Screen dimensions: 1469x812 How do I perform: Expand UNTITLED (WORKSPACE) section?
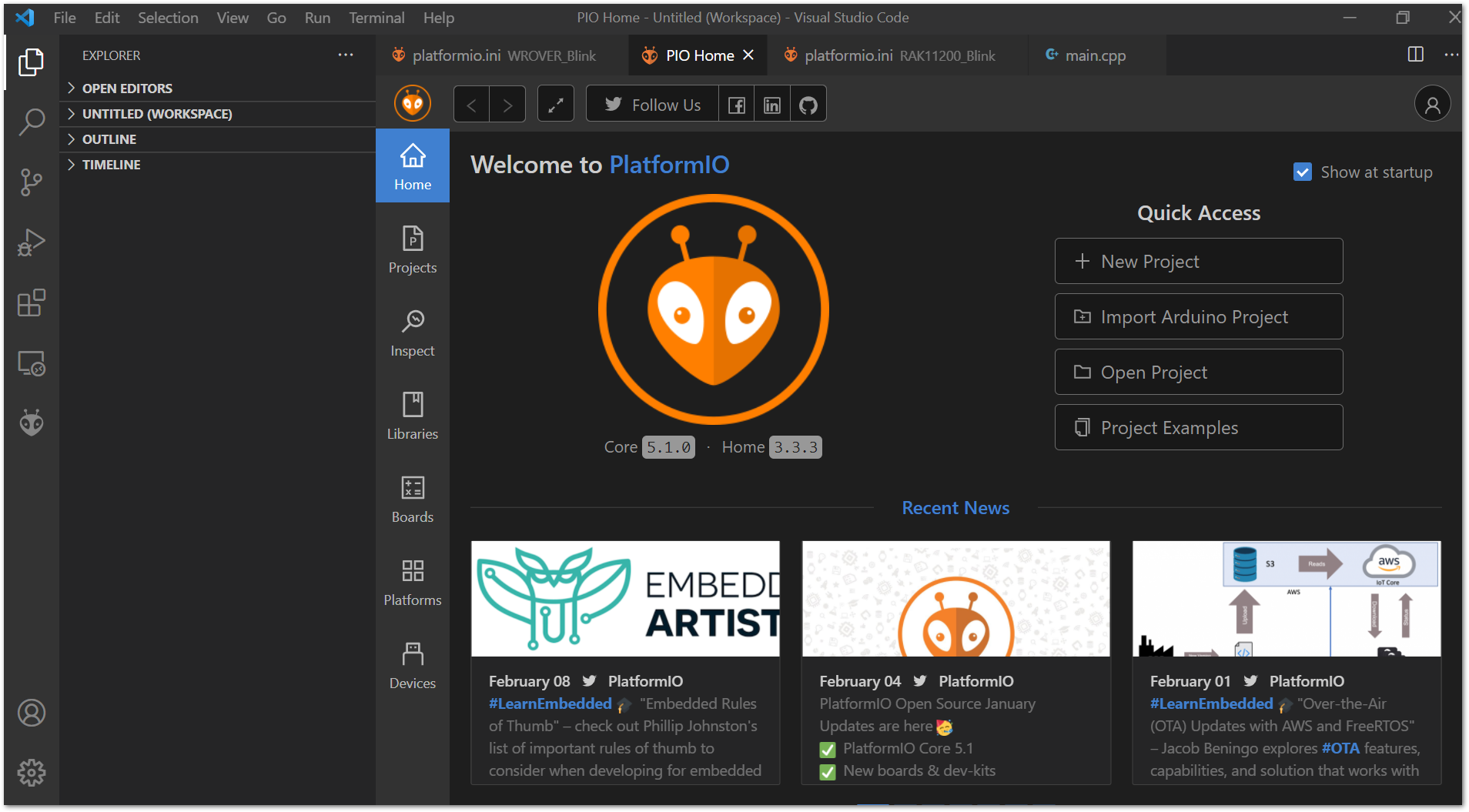(x=217, y=113)
